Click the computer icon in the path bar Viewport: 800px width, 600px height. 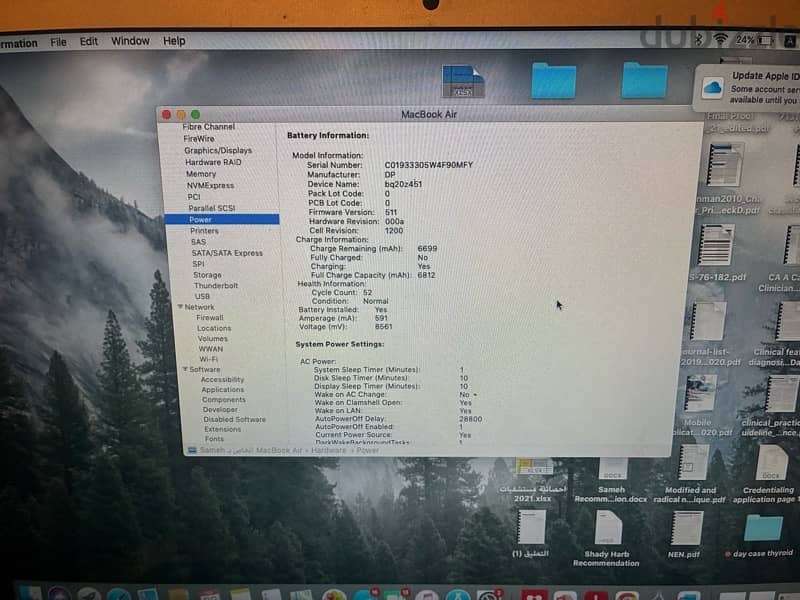pos(192,450)
